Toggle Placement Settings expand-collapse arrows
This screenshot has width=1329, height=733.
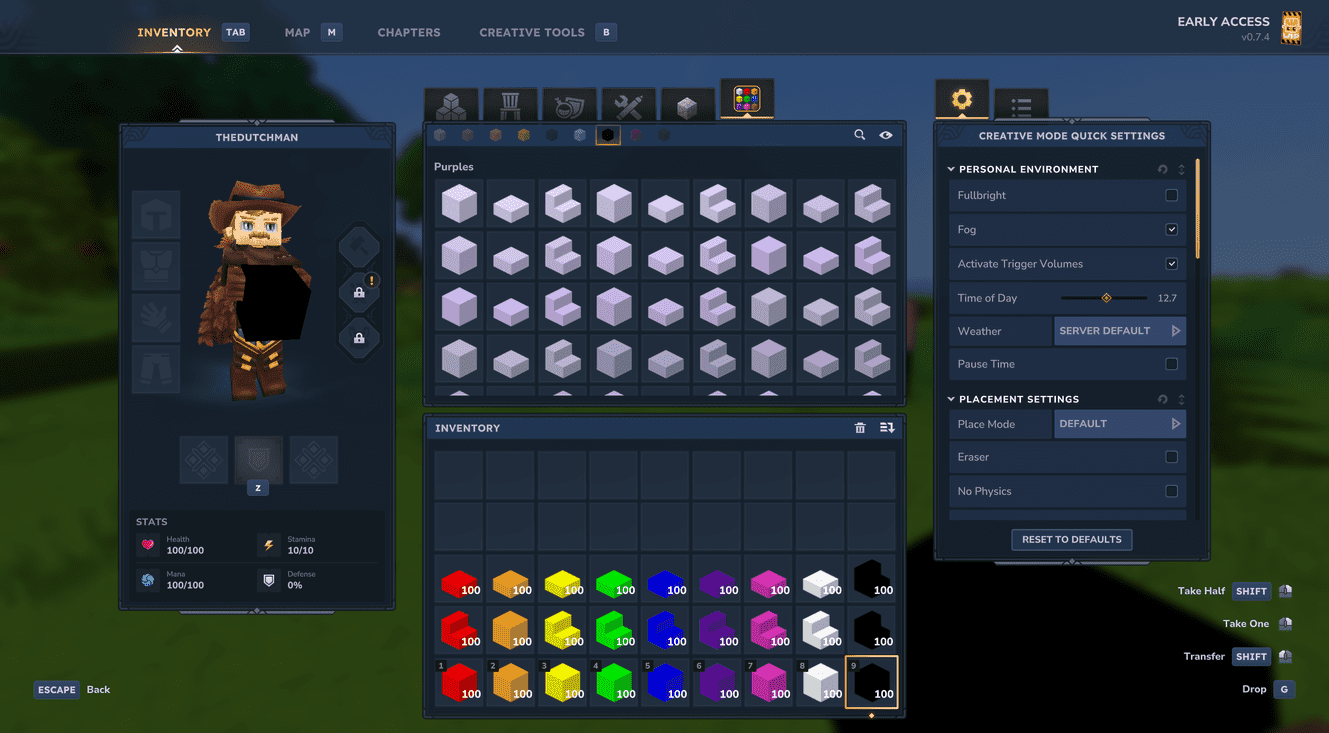pyautogui.click(x=1181, y=399)
